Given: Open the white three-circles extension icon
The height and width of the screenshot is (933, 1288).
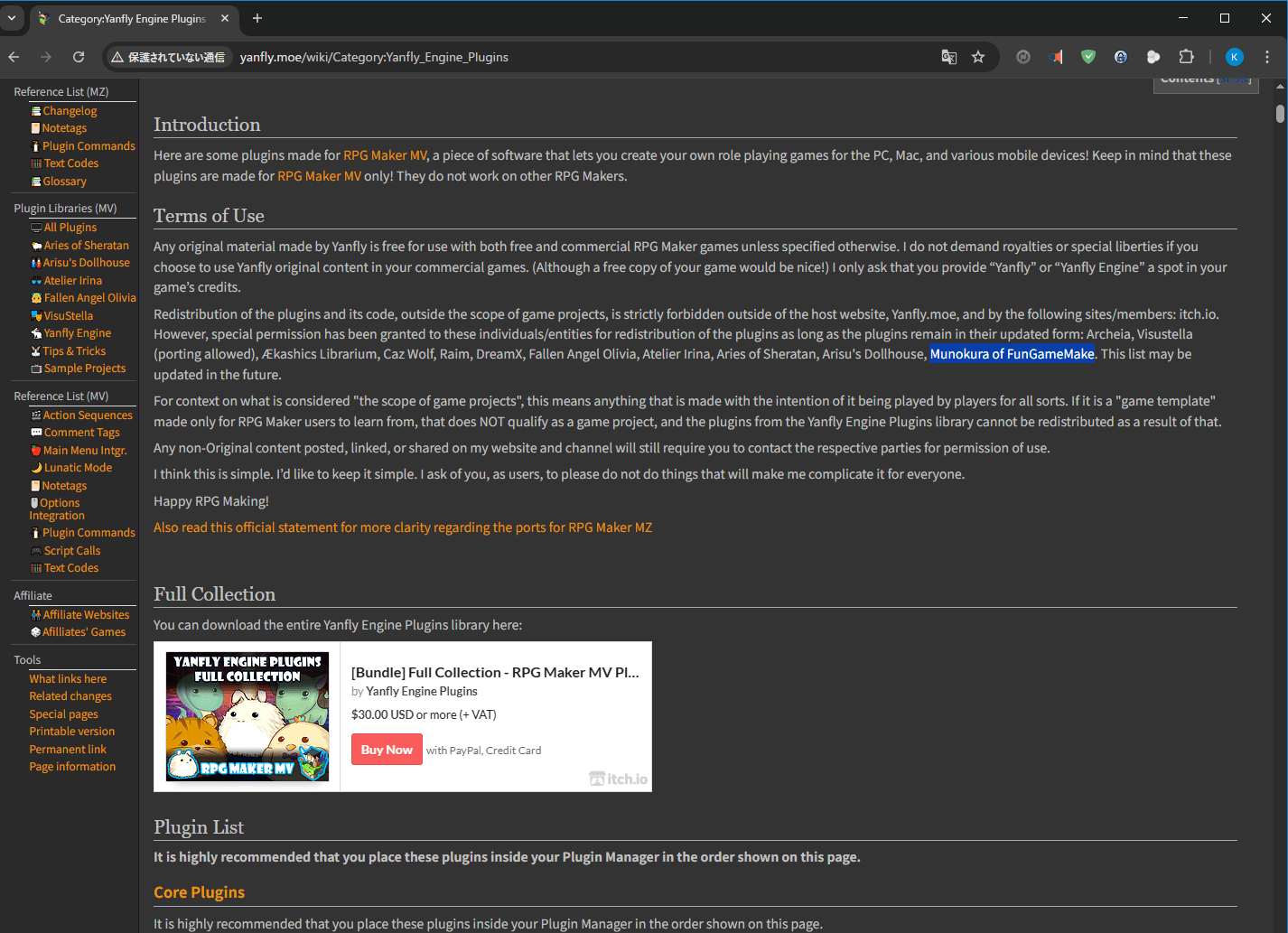Looking at the screenshot, I should (x=1153, y=57).
